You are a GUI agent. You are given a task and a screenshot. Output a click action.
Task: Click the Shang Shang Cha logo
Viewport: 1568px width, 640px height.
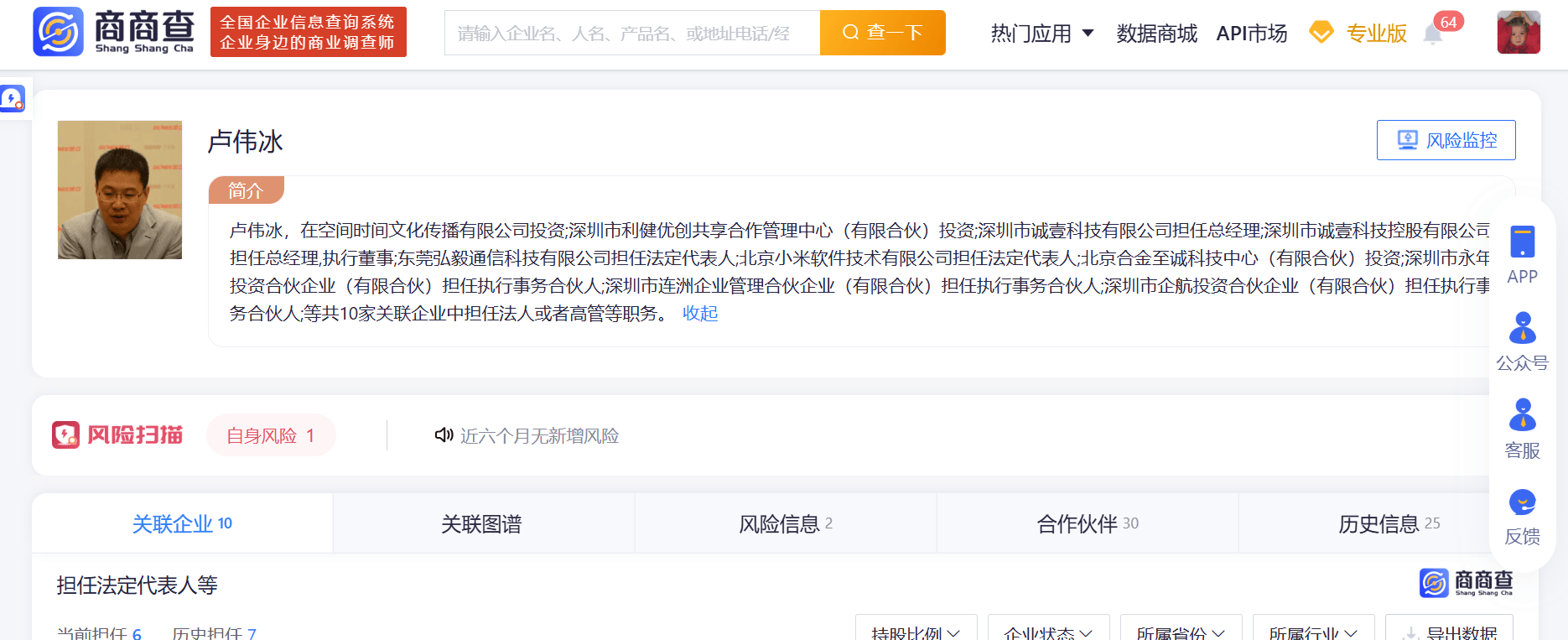point(114,32)
